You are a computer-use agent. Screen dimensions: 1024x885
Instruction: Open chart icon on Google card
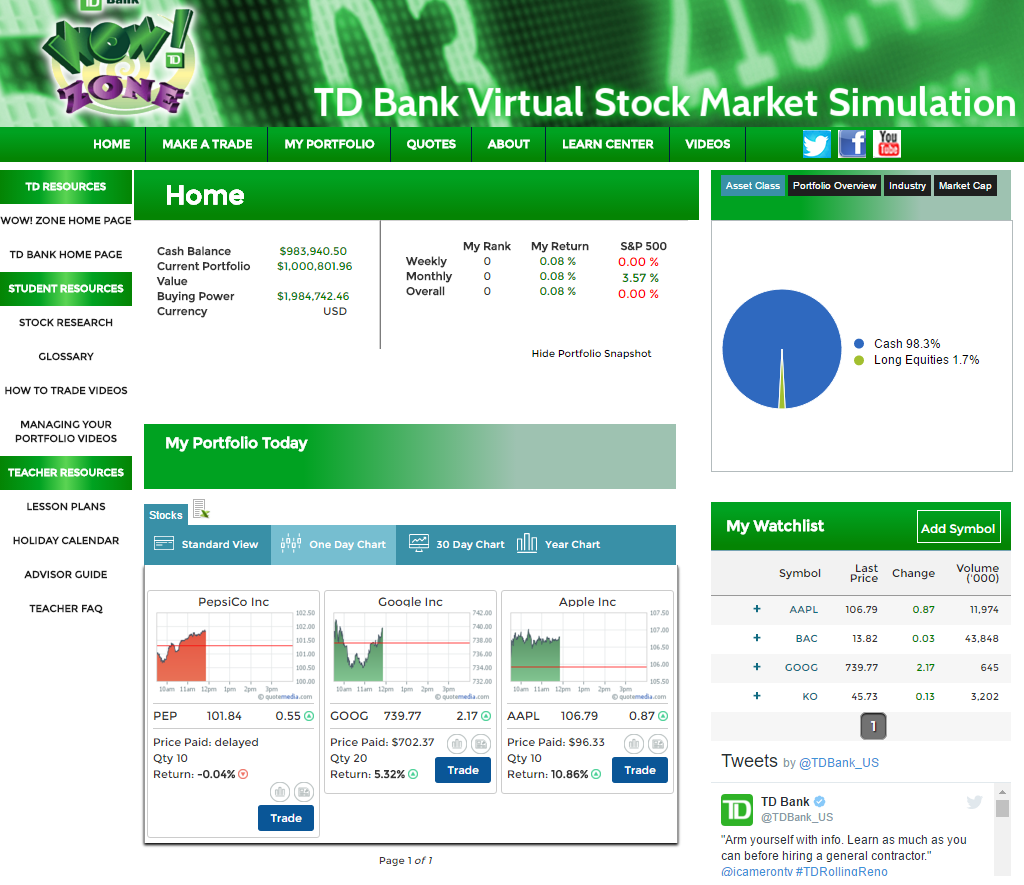point(457,744)
